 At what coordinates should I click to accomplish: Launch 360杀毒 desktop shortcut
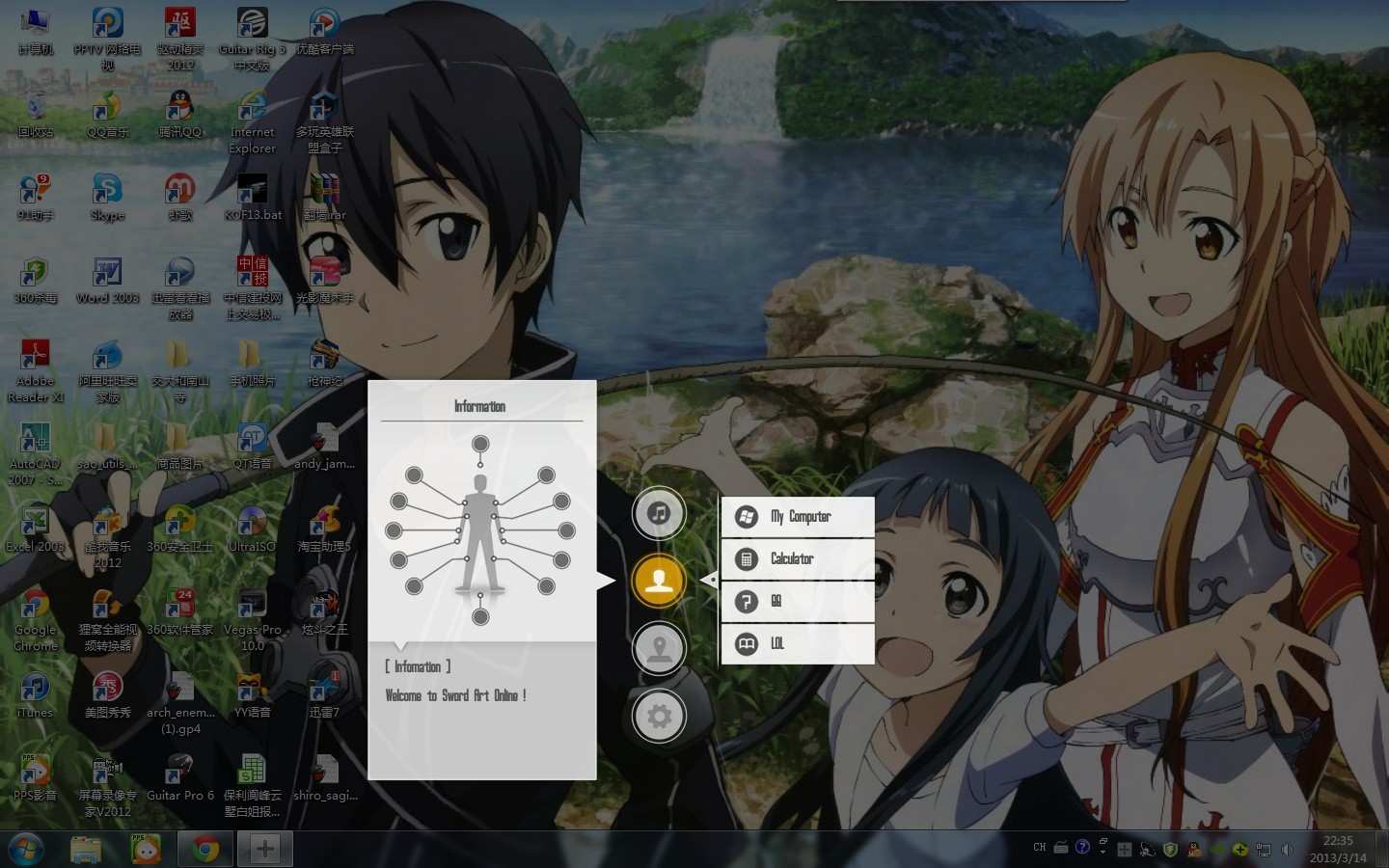tap(36, 281)
